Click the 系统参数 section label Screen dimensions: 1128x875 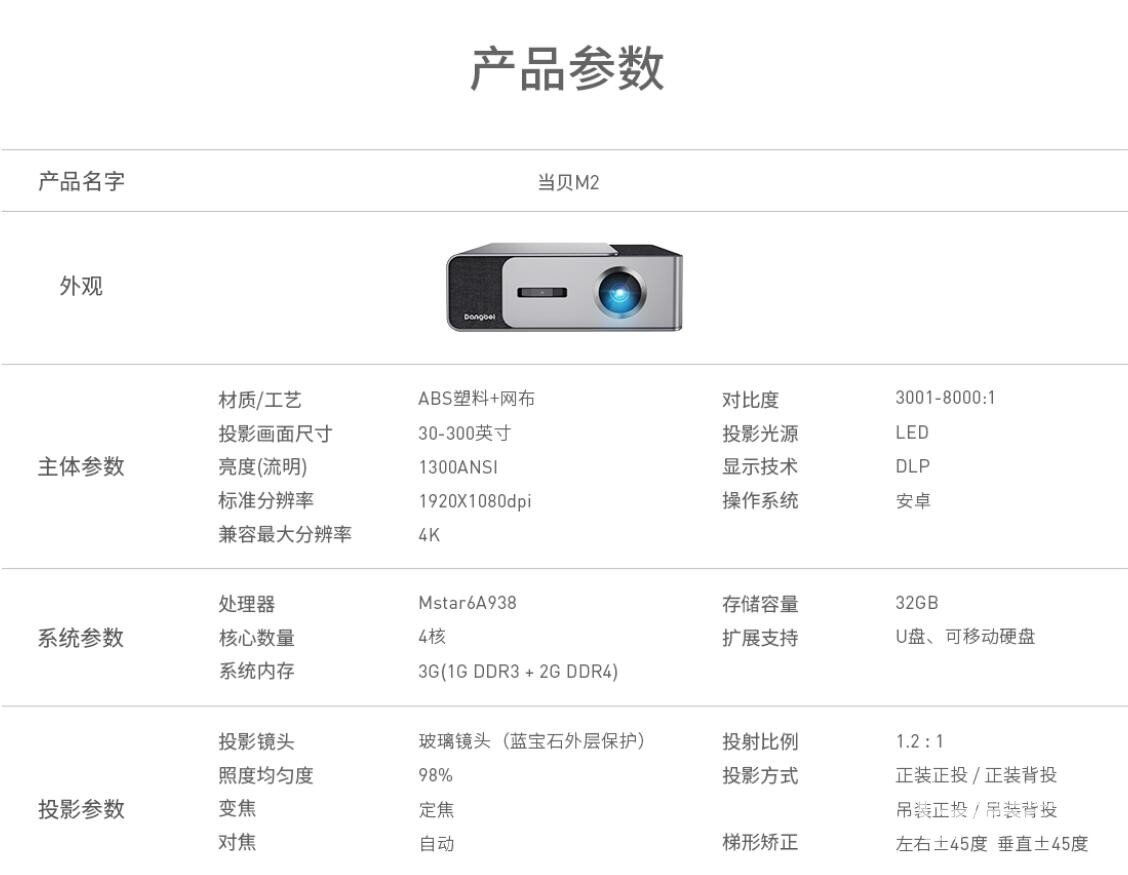[x=81, y=638]
